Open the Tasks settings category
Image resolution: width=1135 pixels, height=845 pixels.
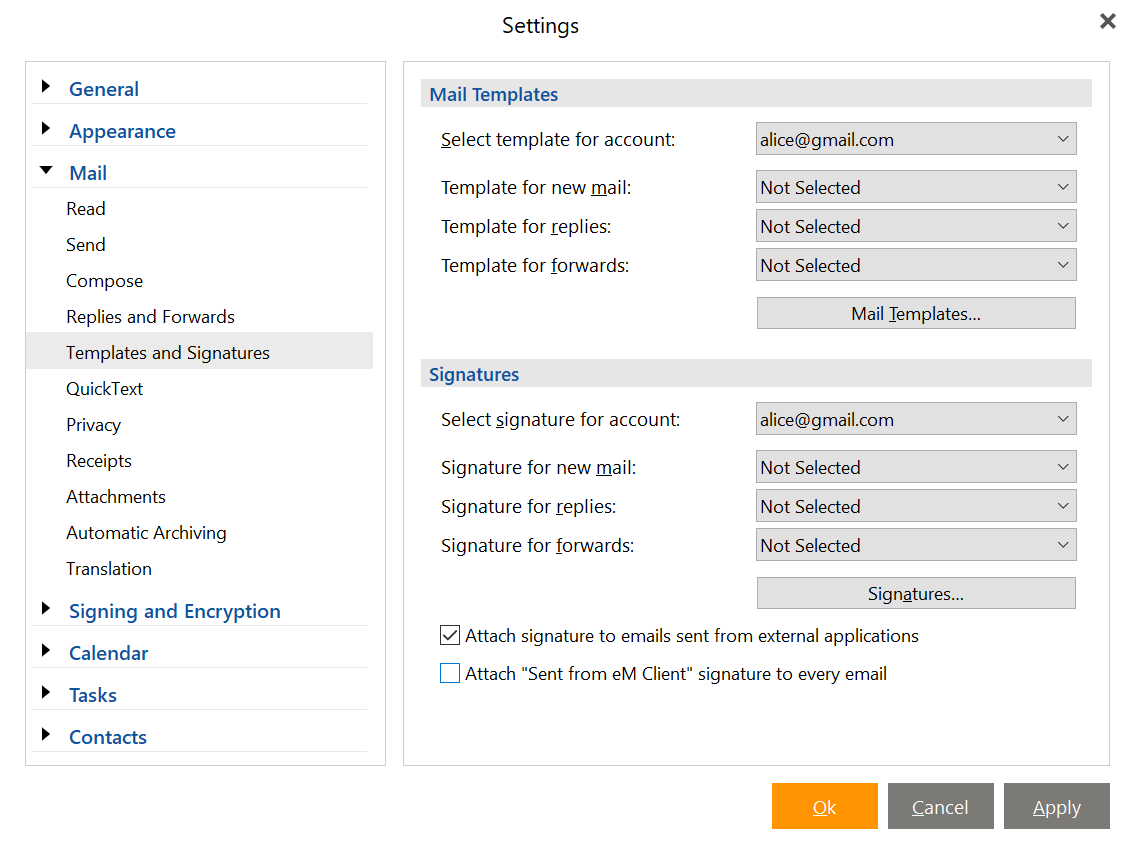pos(93,695)
